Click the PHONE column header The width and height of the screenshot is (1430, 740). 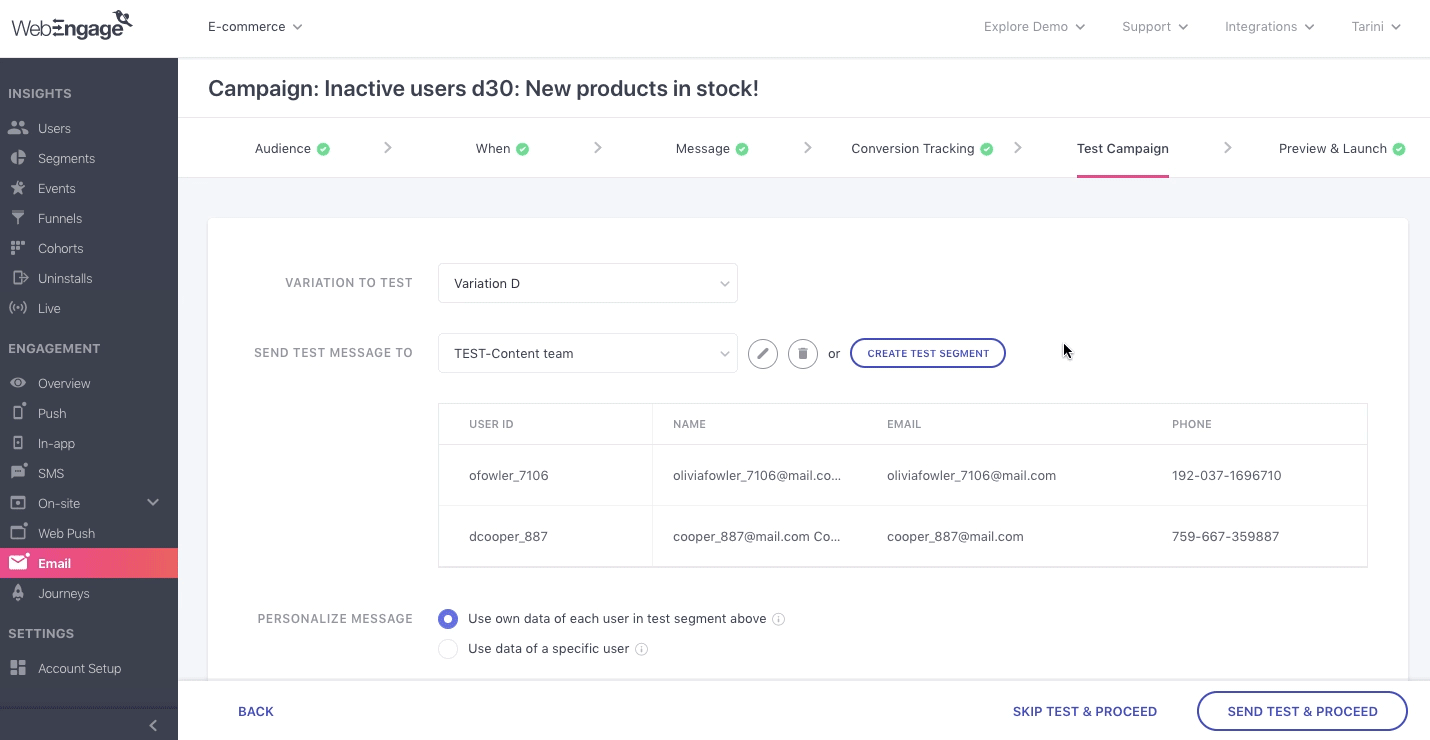pyautogui.click(x=1191, y=424)
